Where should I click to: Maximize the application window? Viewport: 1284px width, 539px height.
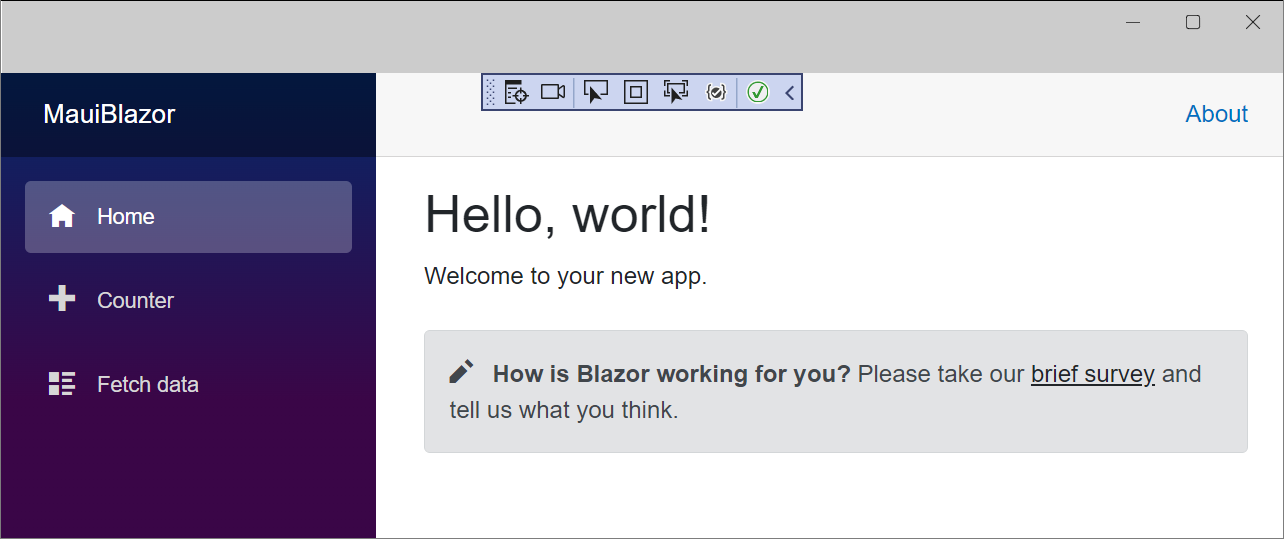click(1193, 23)
